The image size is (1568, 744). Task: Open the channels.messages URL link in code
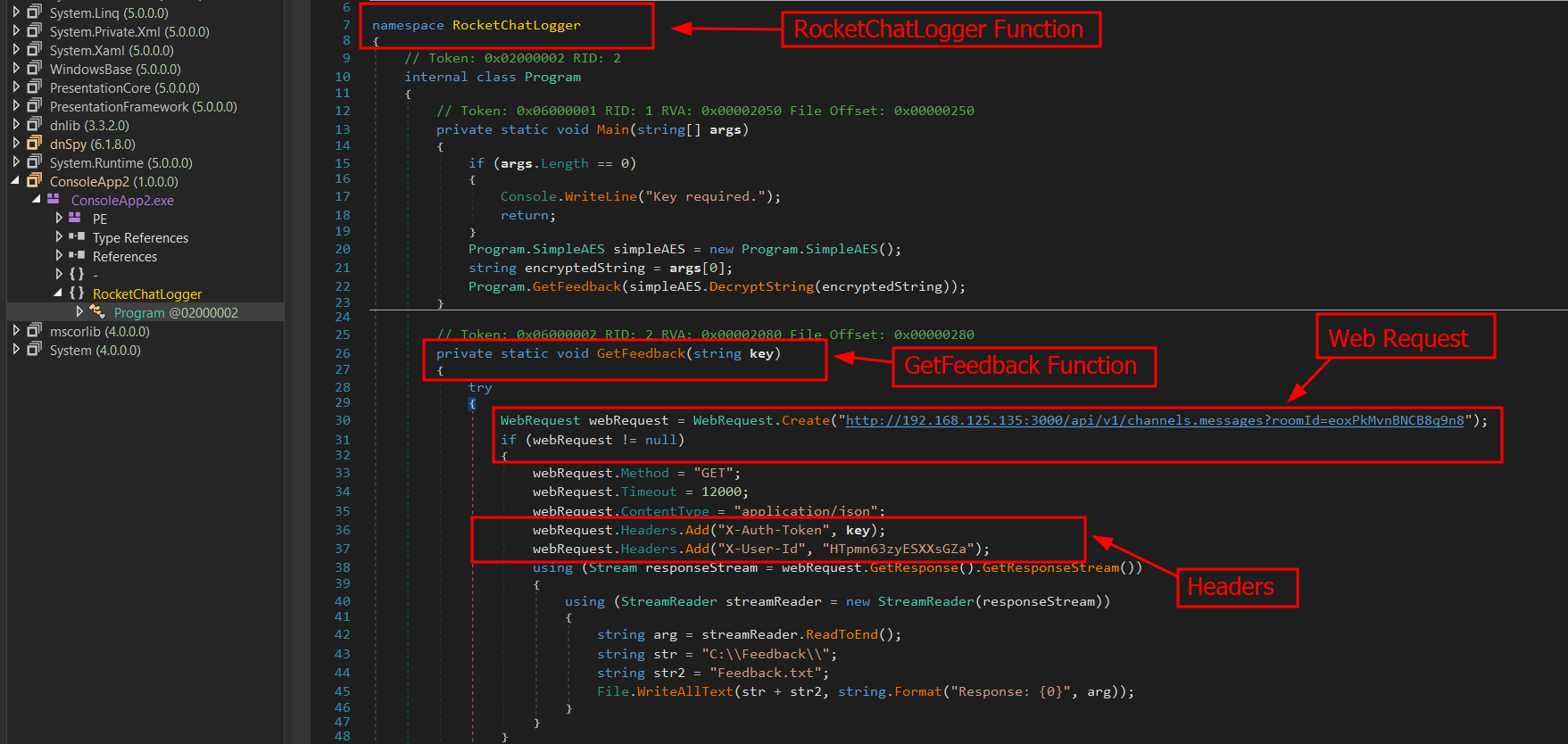1155,420
